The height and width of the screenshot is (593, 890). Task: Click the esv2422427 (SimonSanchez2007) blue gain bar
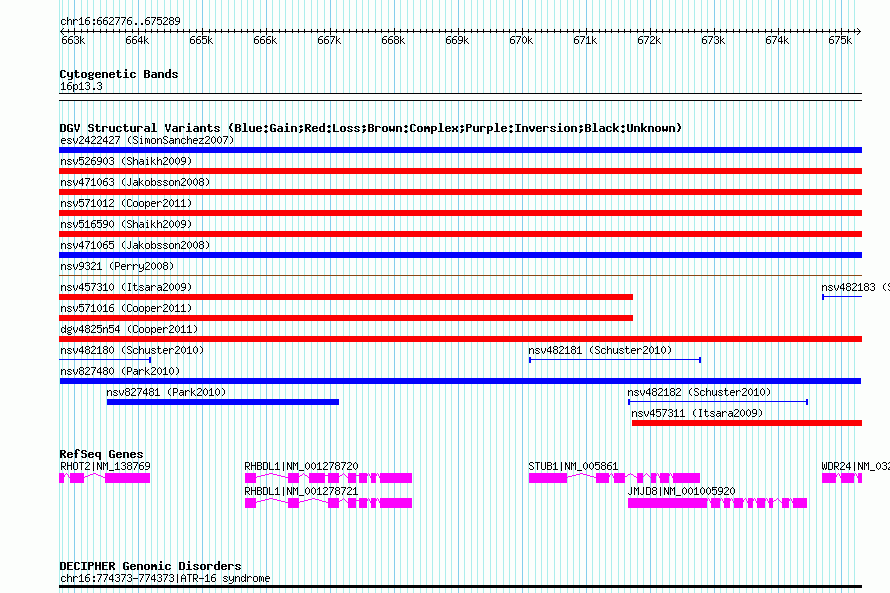pyautogui.click(x=460, y=150)
